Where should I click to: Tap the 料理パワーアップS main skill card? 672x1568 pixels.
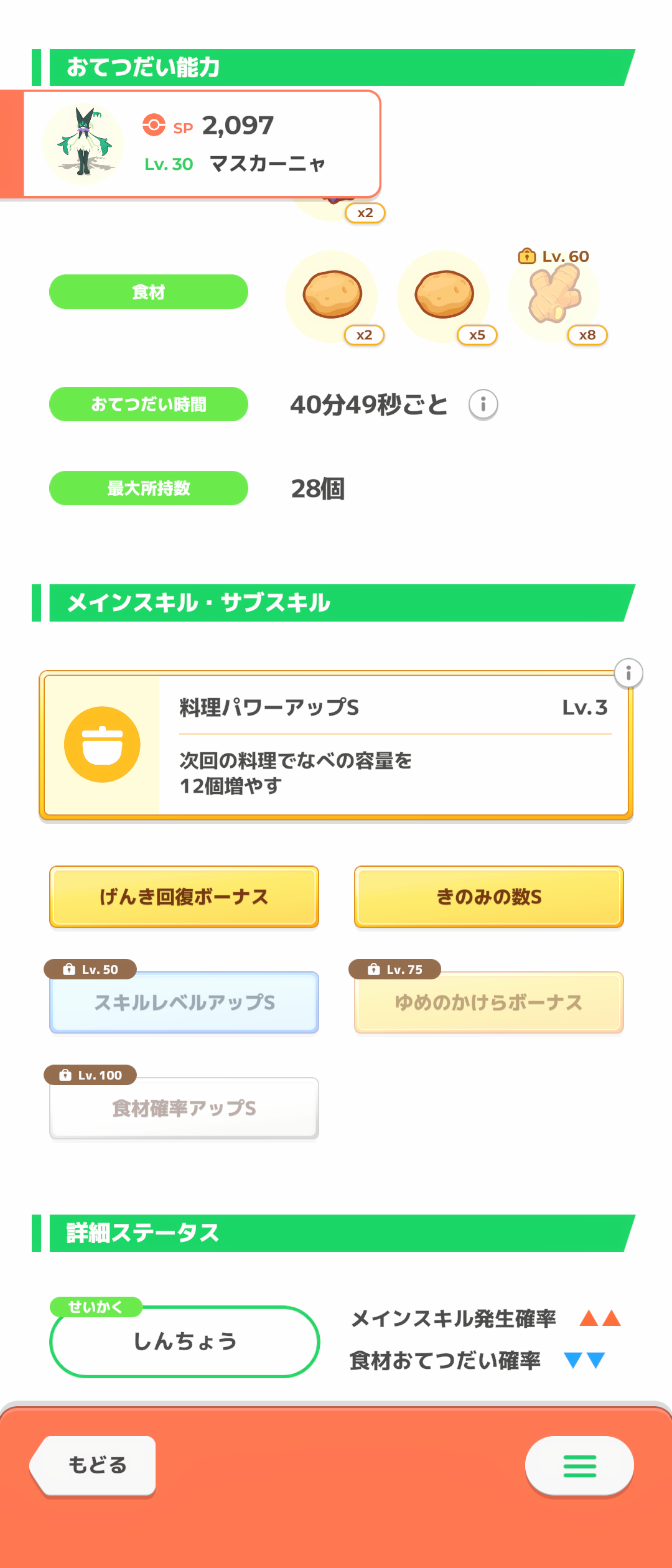(392, 745)
